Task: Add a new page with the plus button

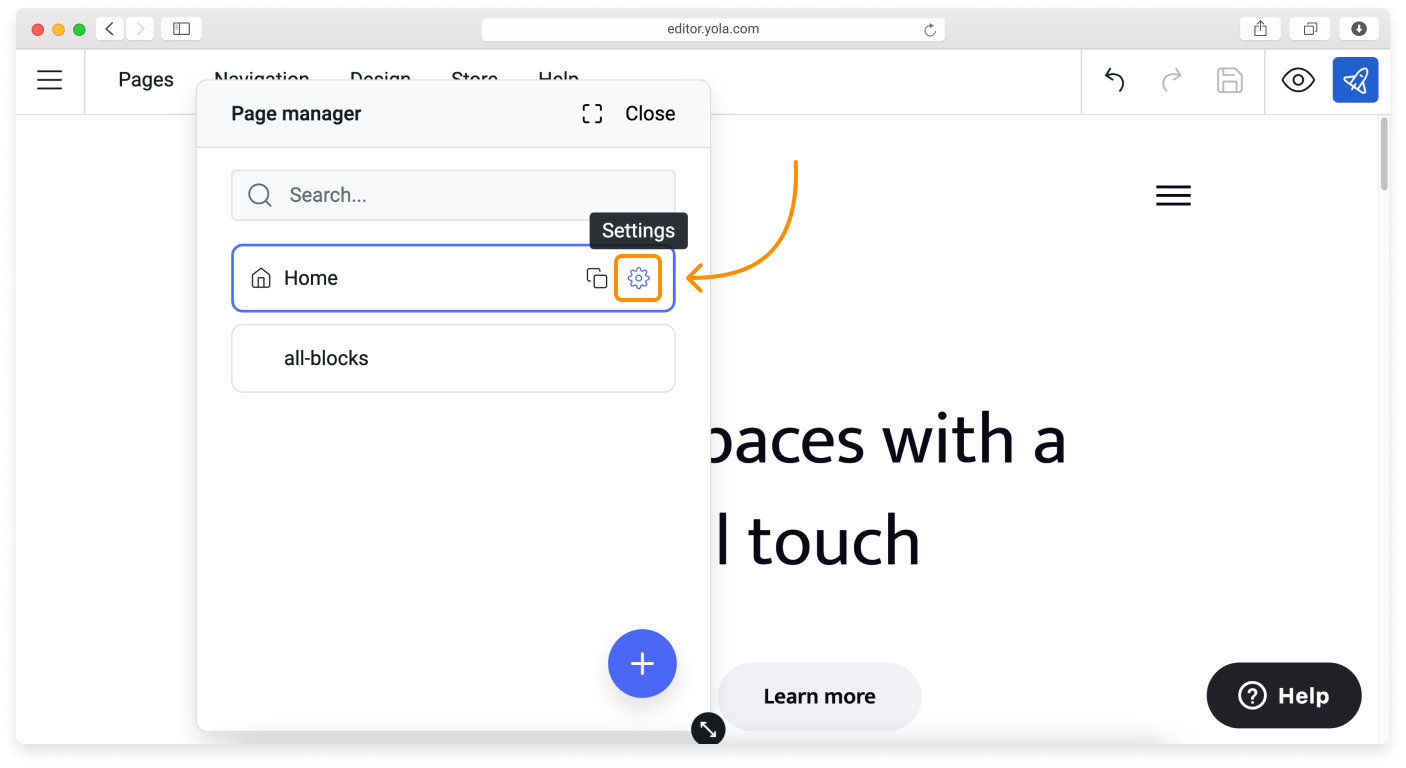Action: click(x=642, y=663)
